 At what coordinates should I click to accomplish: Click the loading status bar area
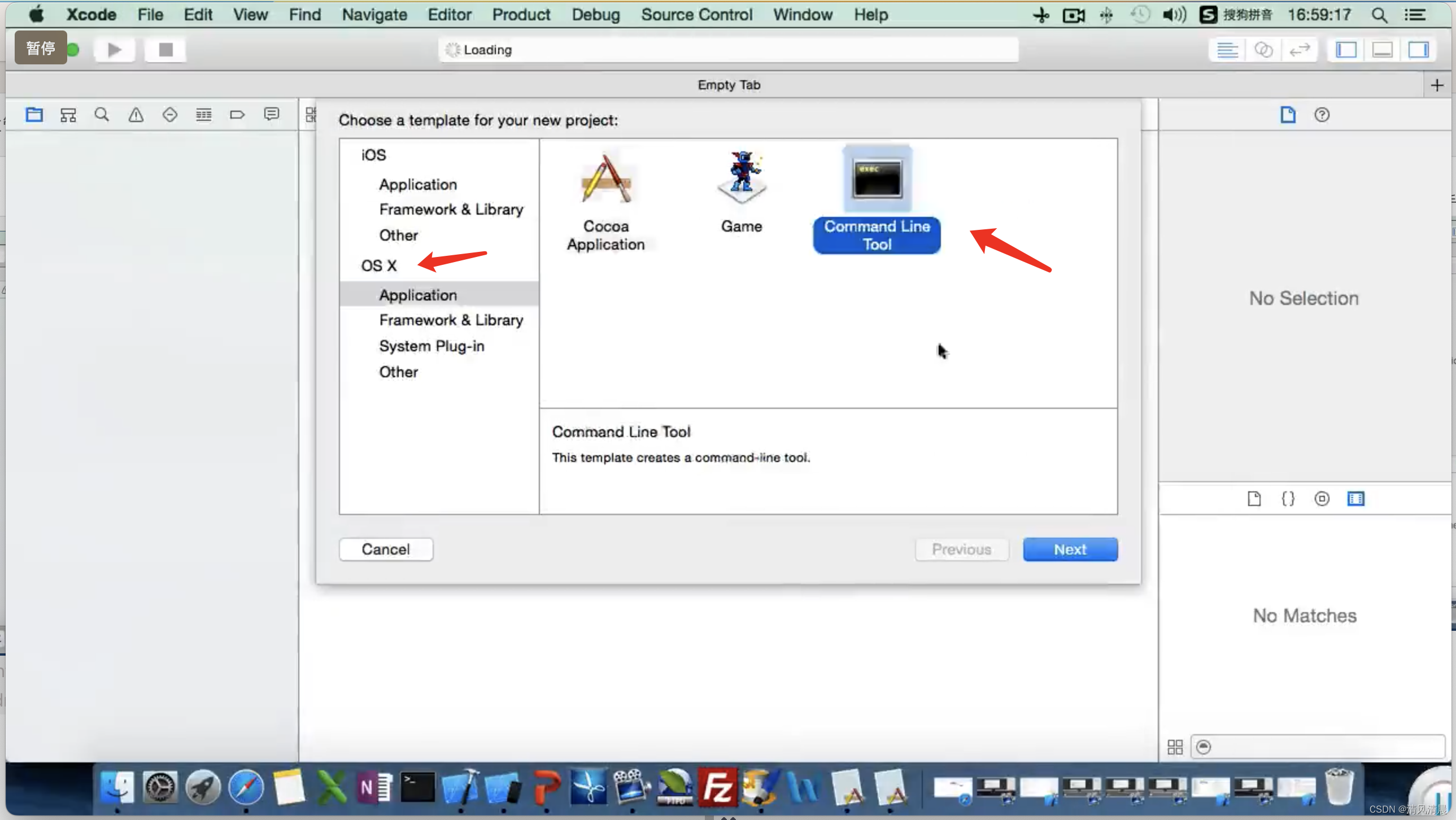pyautogui.click(x=728, y=49)
